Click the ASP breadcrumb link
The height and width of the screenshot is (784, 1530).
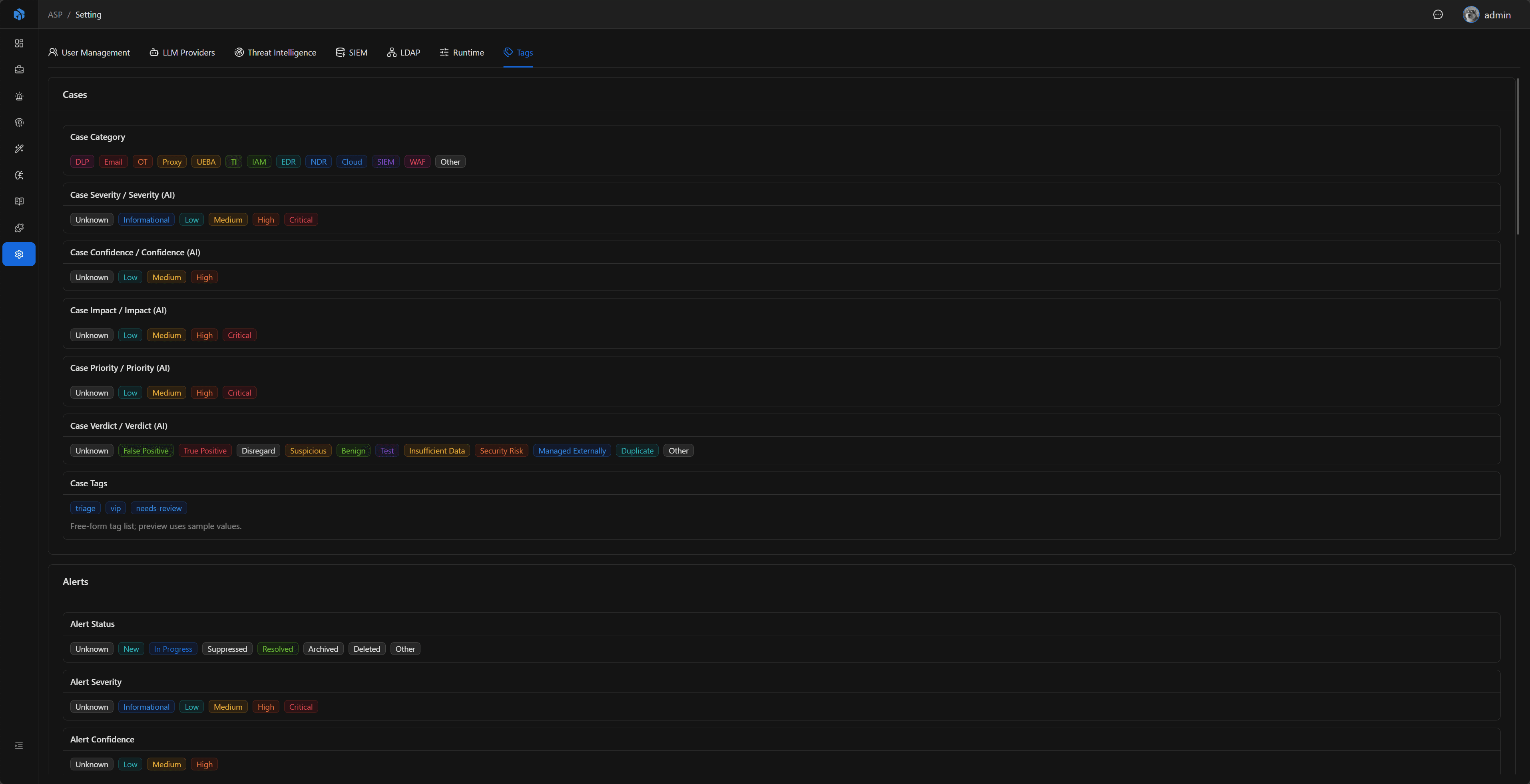point(55,14)
